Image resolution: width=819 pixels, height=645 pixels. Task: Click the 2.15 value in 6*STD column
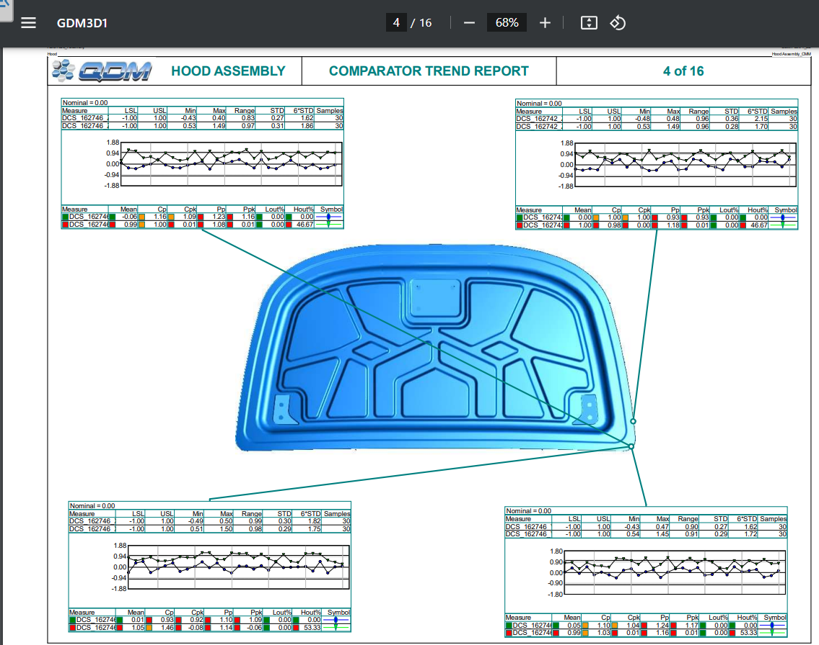tap(760, 119)
